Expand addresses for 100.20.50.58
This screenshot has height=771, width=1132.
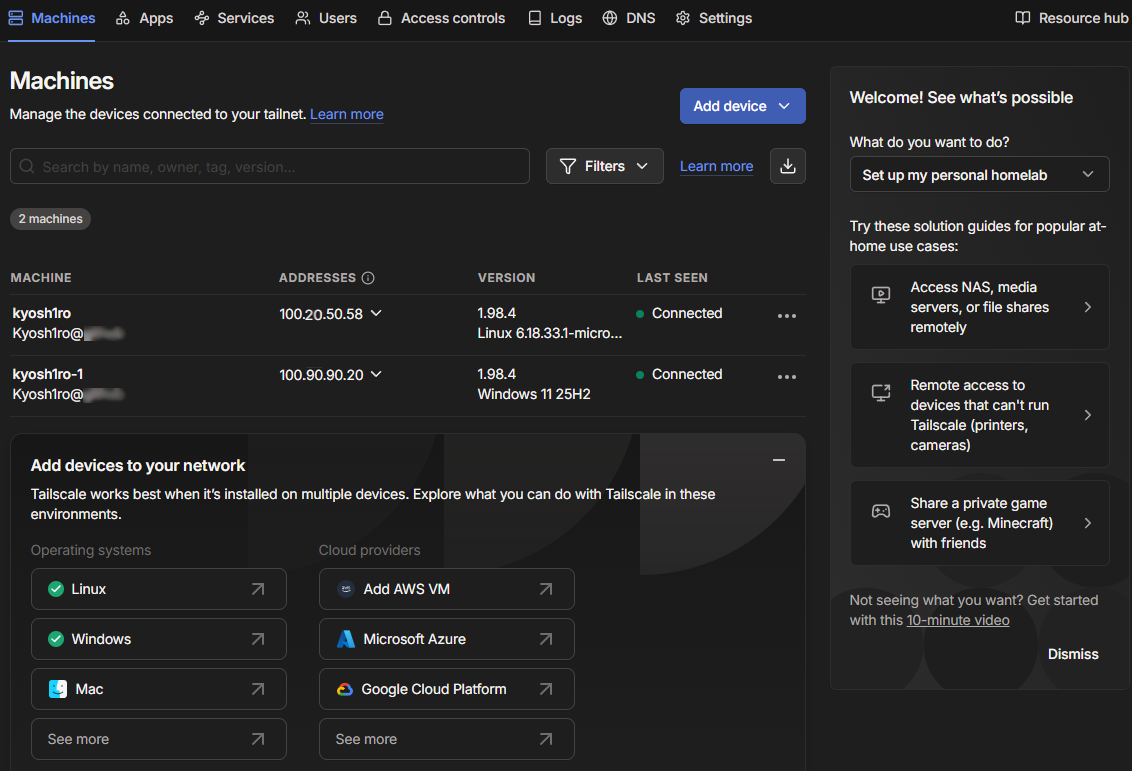[x=376, y=313]
